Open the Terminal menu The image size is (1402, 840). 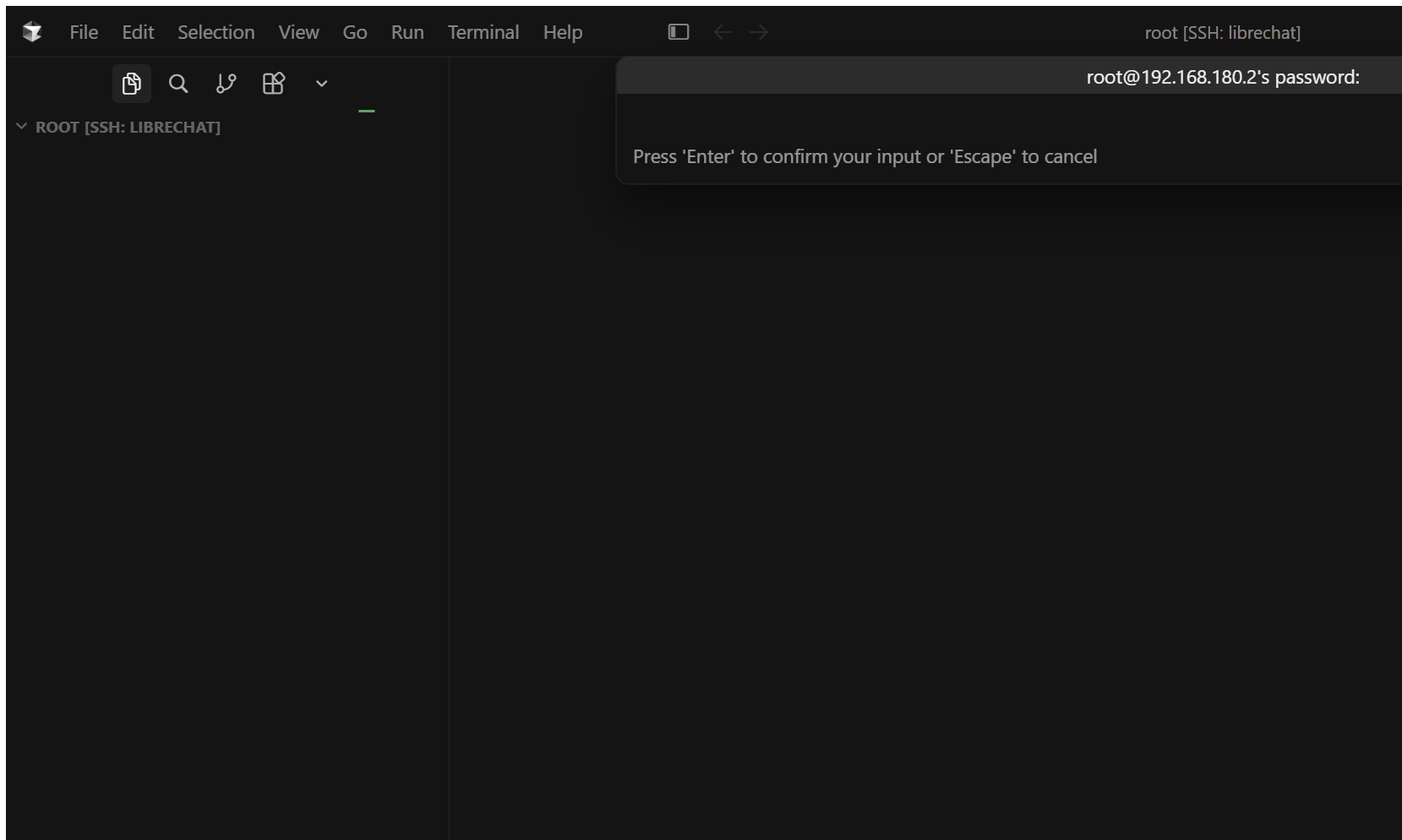click(483, 32)
